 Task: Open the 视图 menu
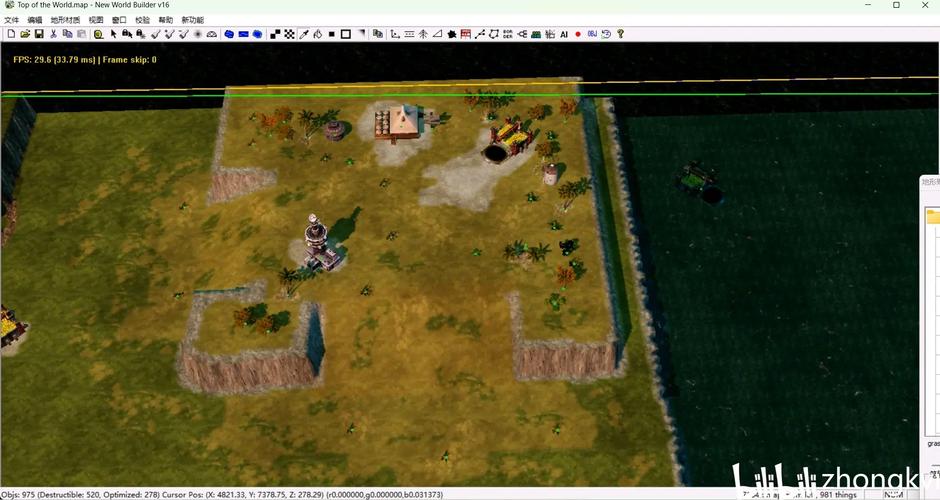click(96, 20)
